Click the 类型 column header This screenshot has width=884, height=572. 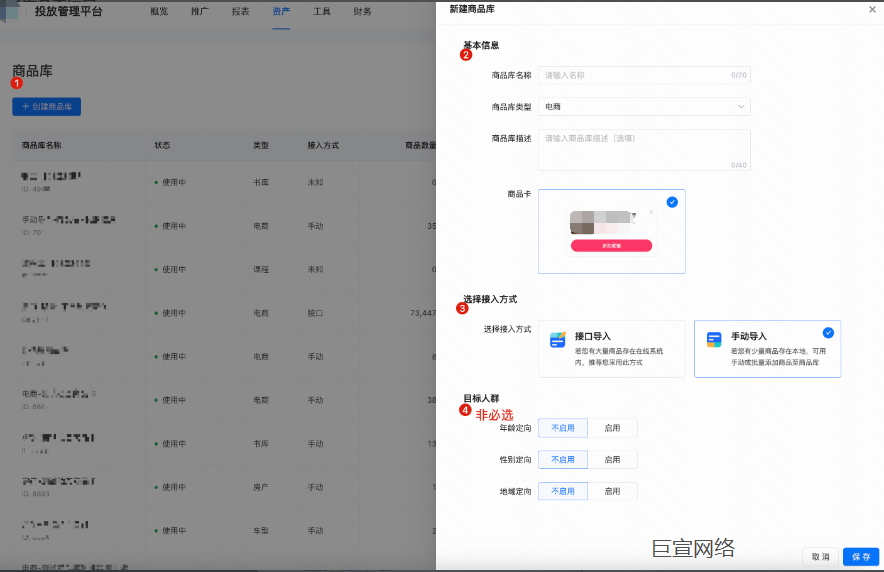pos(261,145)
